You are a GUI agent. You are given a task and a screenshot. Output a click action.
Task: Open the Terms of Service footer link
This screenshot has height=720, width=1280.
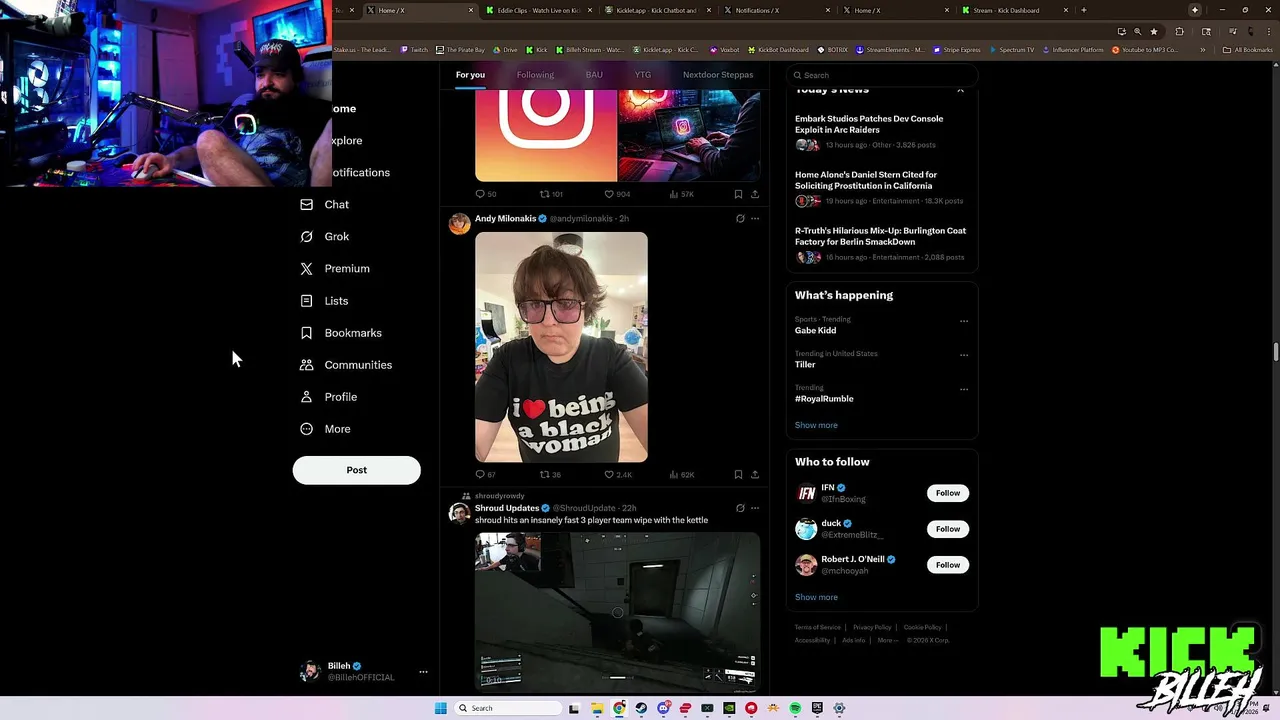click(x=818, y=627)
